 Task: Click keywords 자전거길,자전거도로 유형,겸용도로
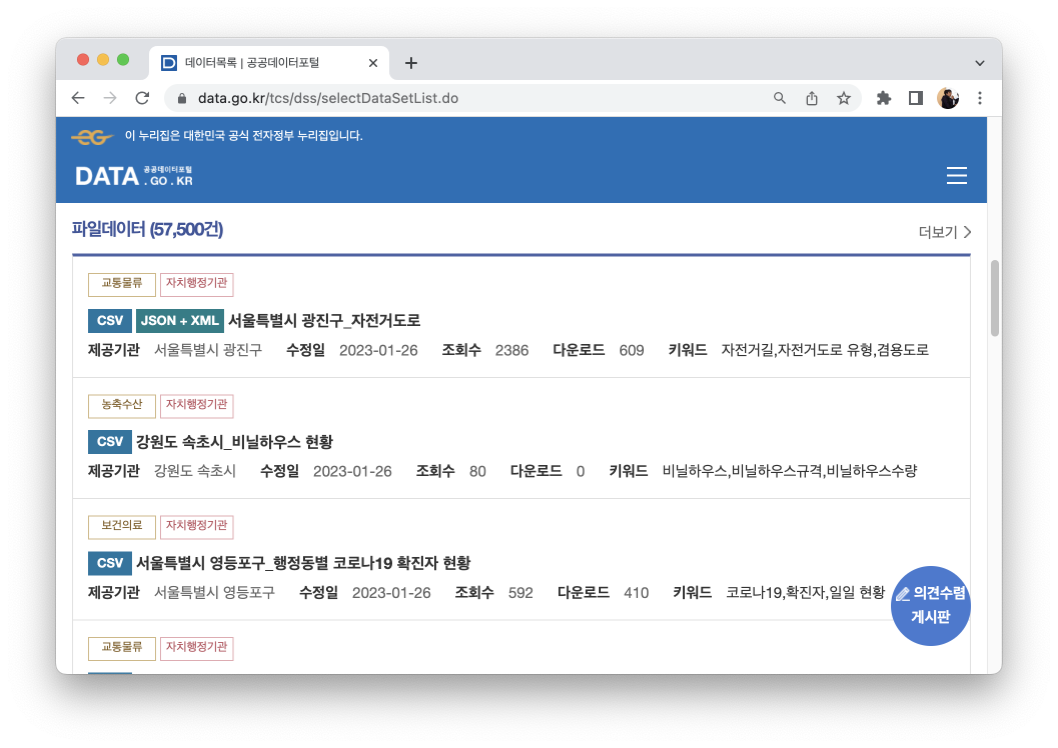pyautogui.click(x=825, y=350)
